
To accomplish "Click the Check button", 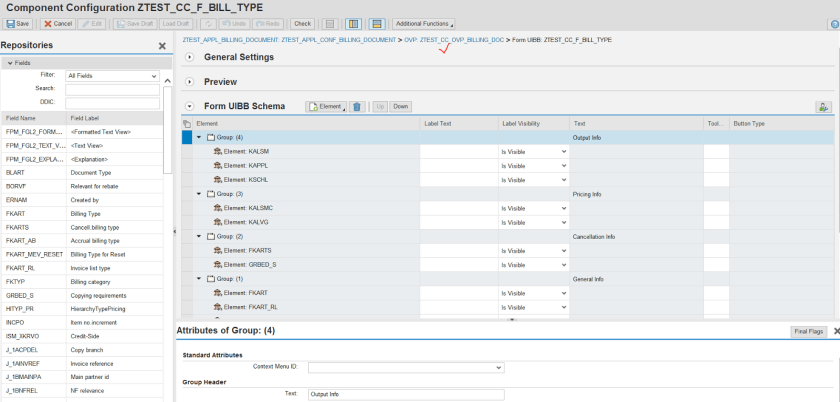I will pos(302,23).
